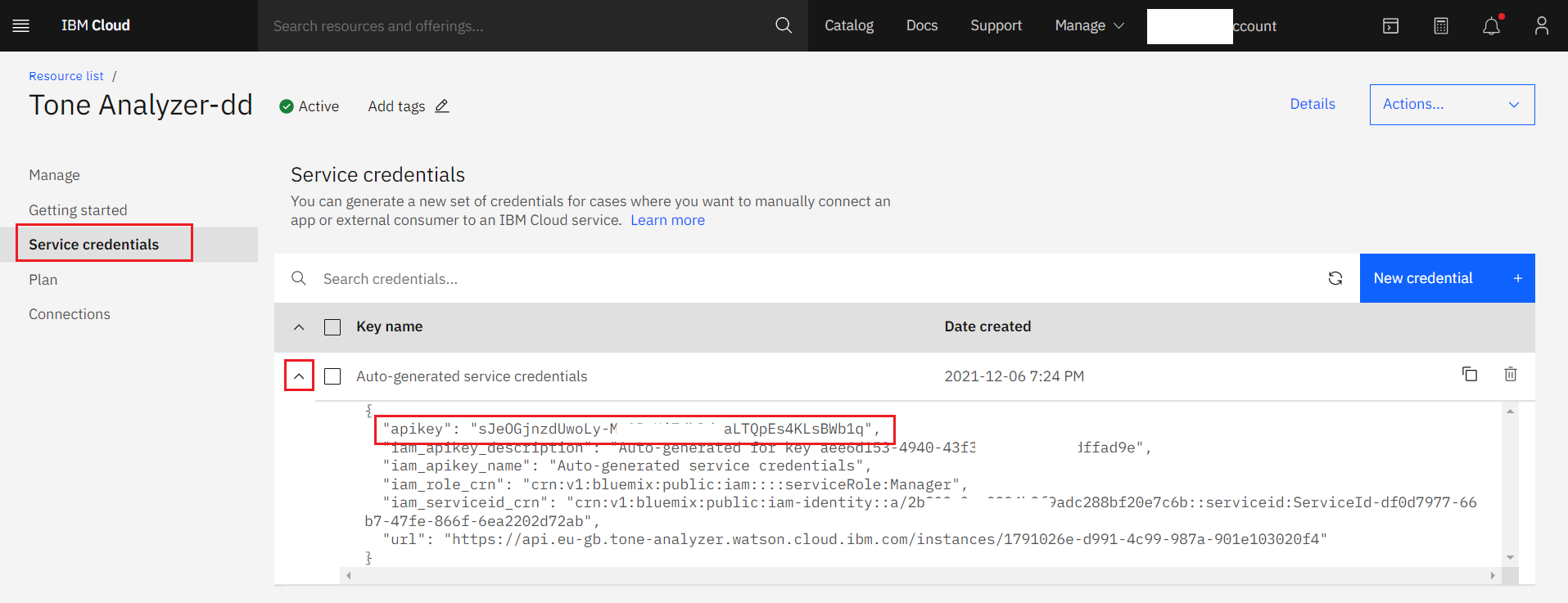Follow the Resource list breadcrumb

66,76
